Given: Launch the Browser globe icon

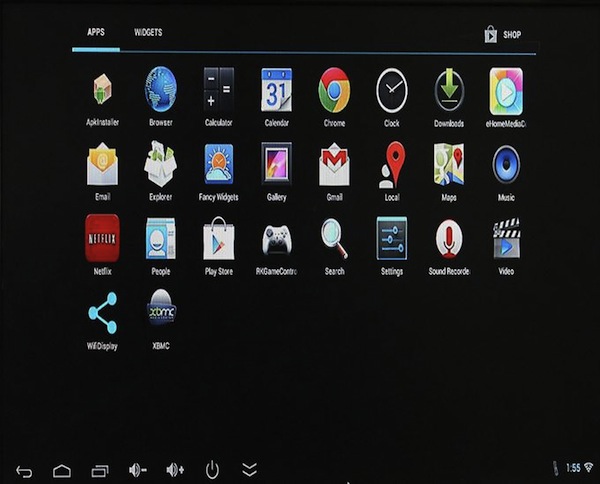Looking at the screenshot, I should coord(161,90).
